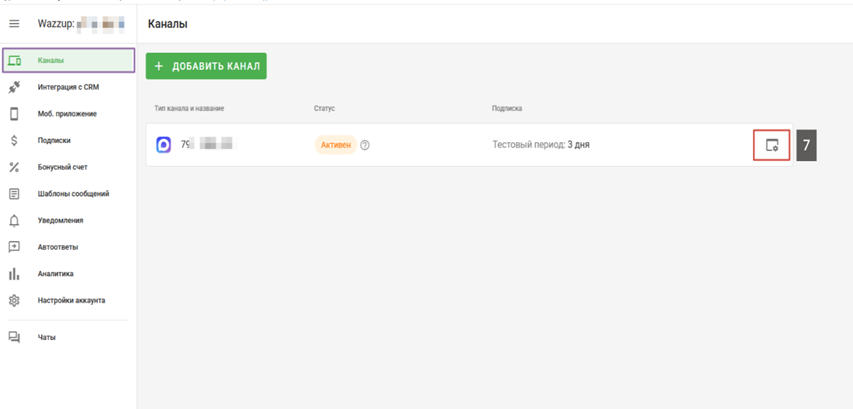Click the Моб. приложение phone icon
The image size is (853, 409).
pyautogui.click(x=14, y=114)
